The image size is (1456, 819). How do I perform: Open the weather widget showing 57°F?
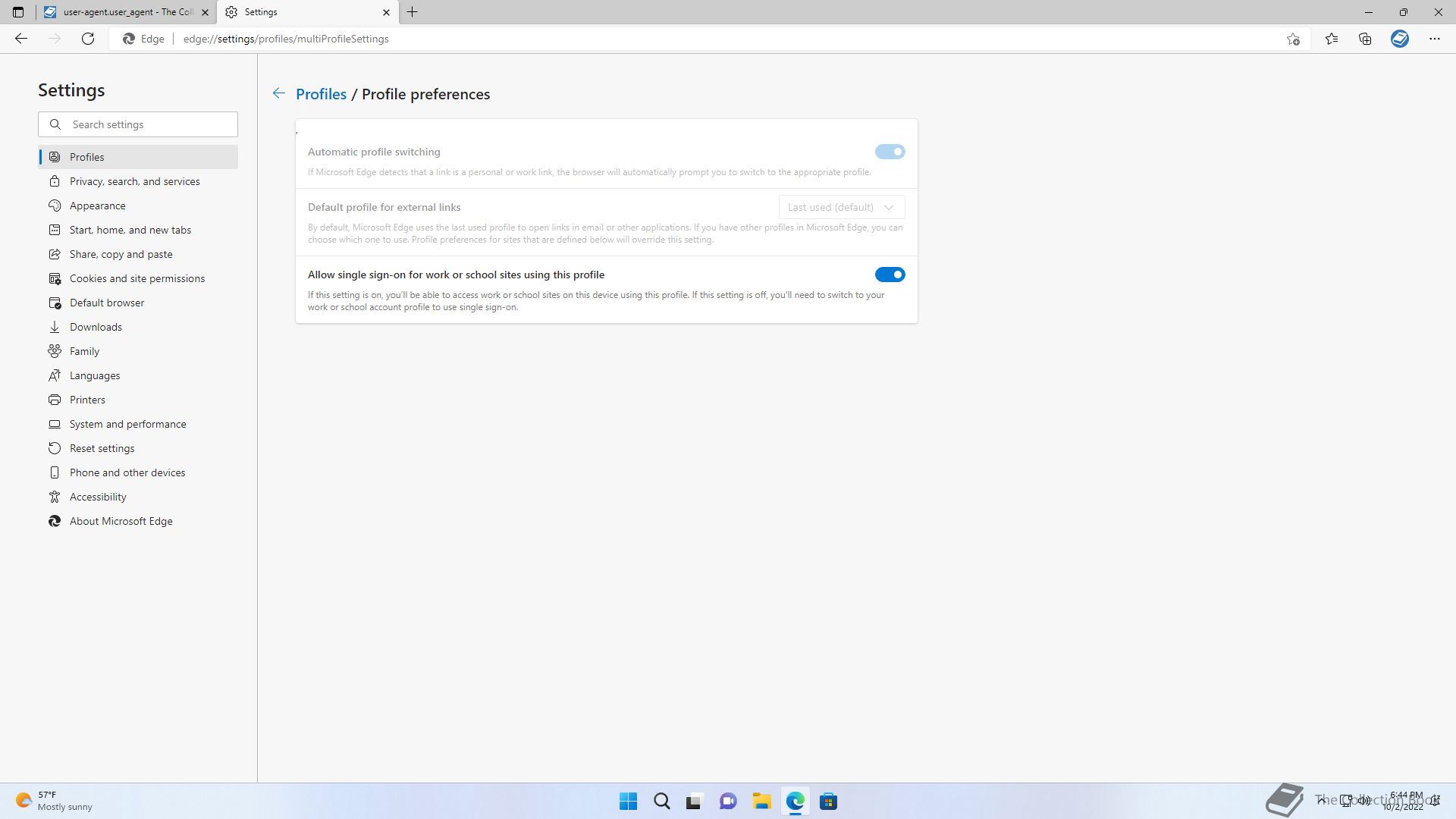tap(54, 801)
